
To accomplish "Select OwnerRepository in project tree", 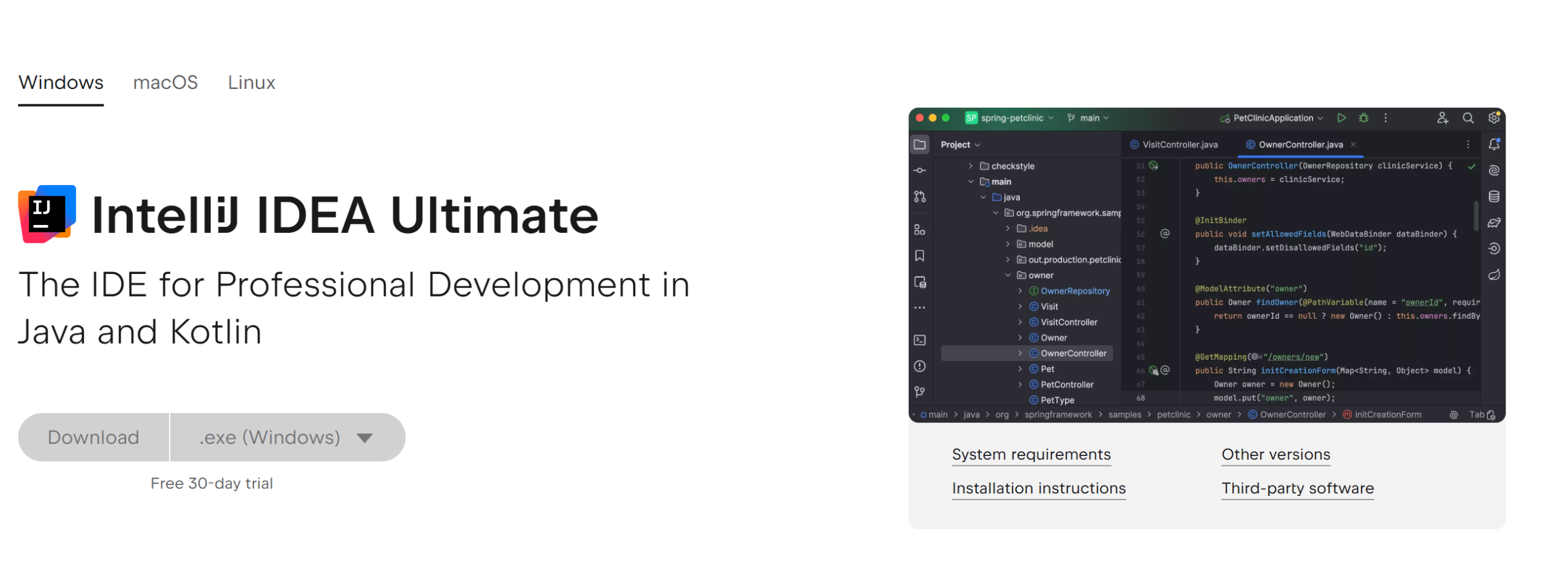I will (x=1069, y=291).
